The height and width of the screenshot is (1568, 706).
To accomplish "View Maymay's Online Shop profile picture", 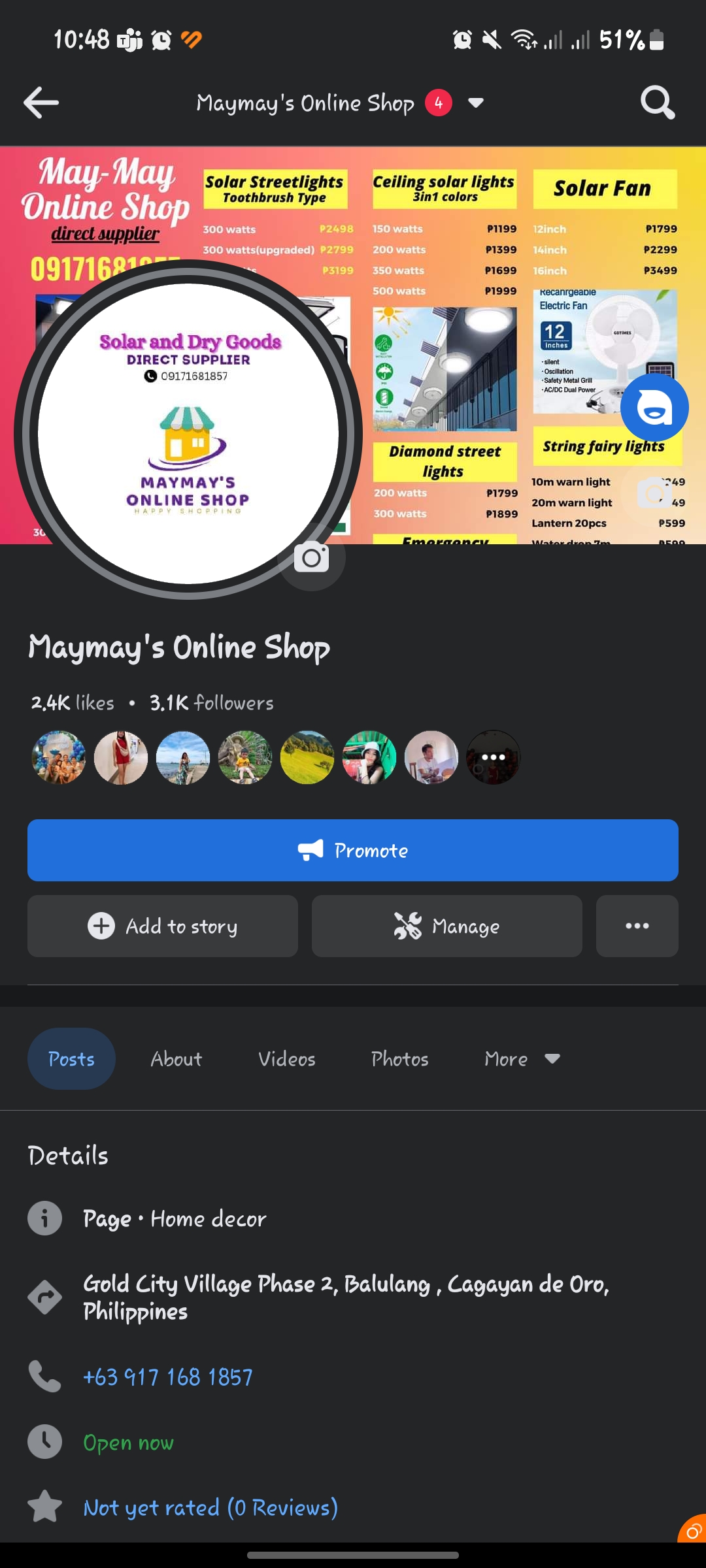I will 188,433.
